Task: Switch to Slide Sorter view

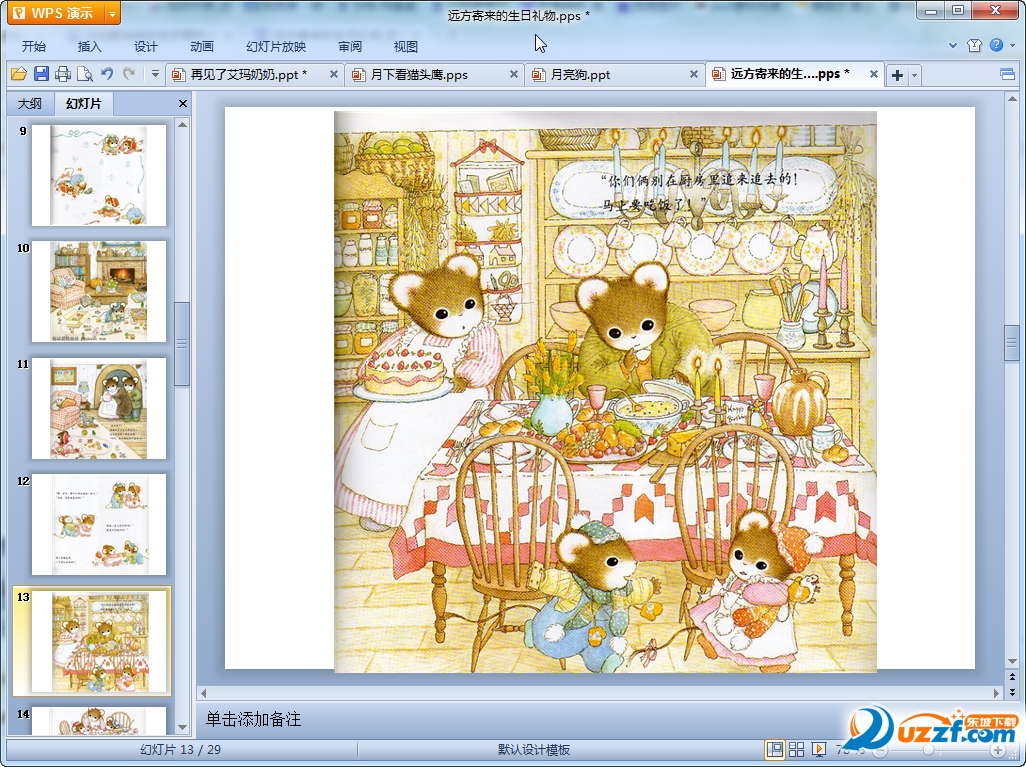Action: (797, 749)
